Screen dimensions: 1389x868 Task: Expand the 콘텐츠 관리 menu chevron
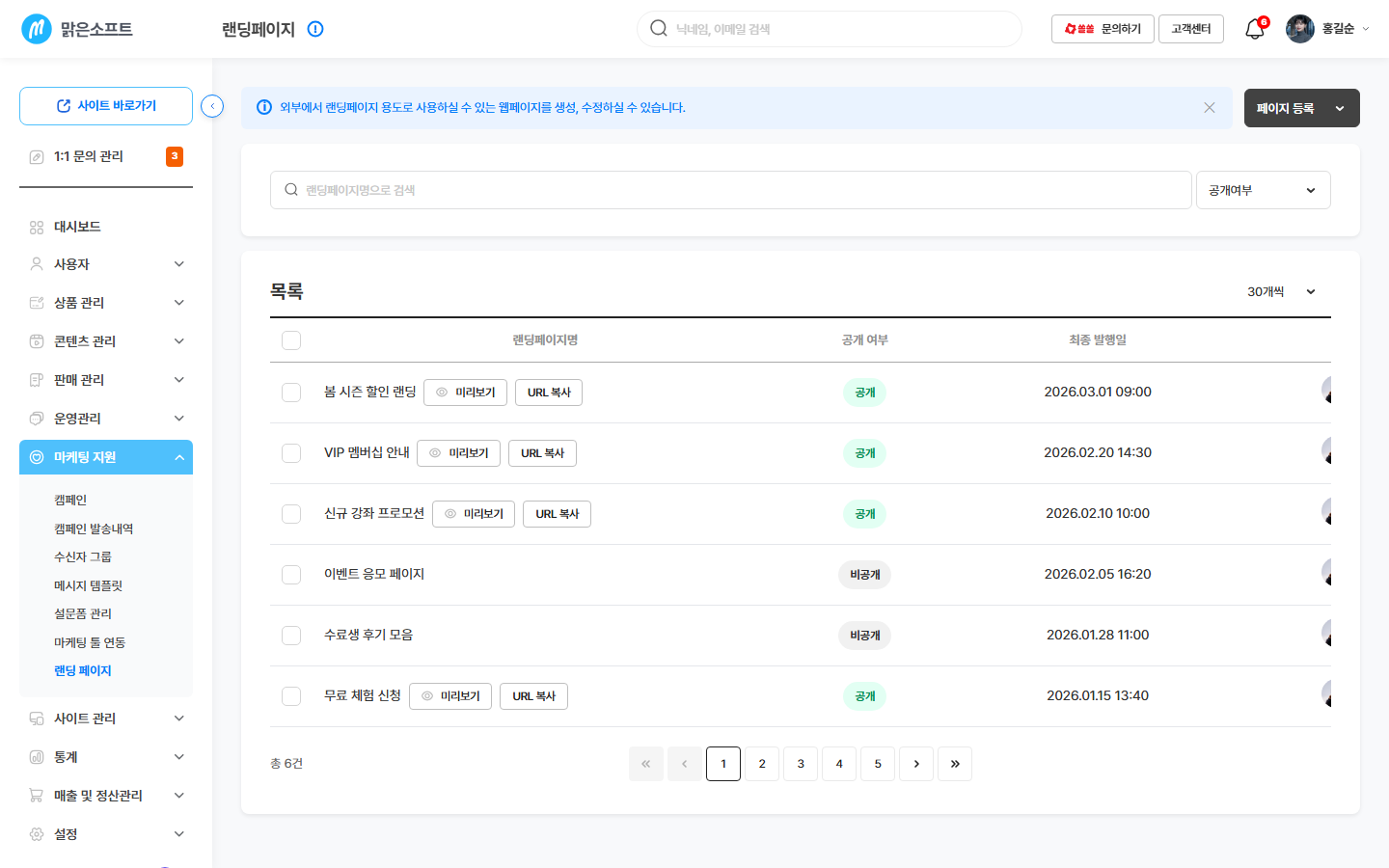click(179, 341)
